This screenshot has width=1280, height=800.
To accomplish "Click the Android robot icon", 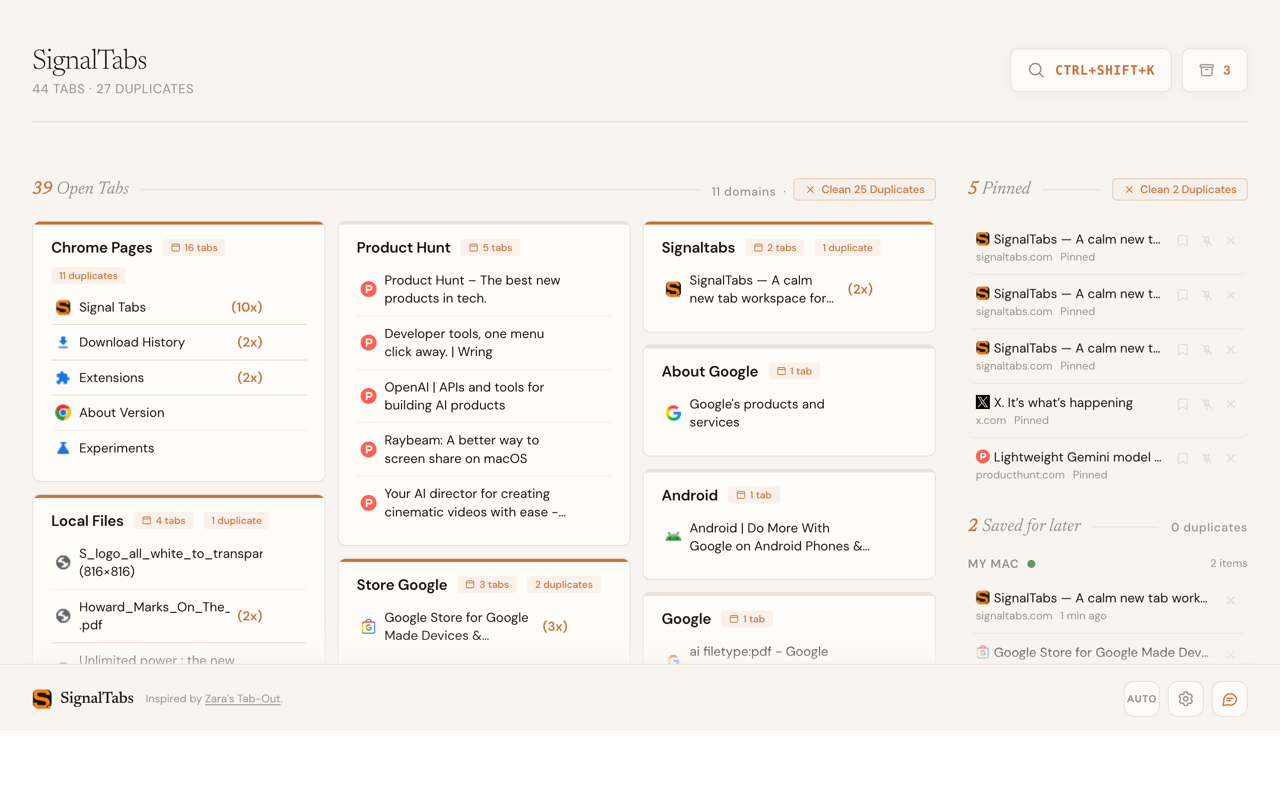I will pos(673,537).
